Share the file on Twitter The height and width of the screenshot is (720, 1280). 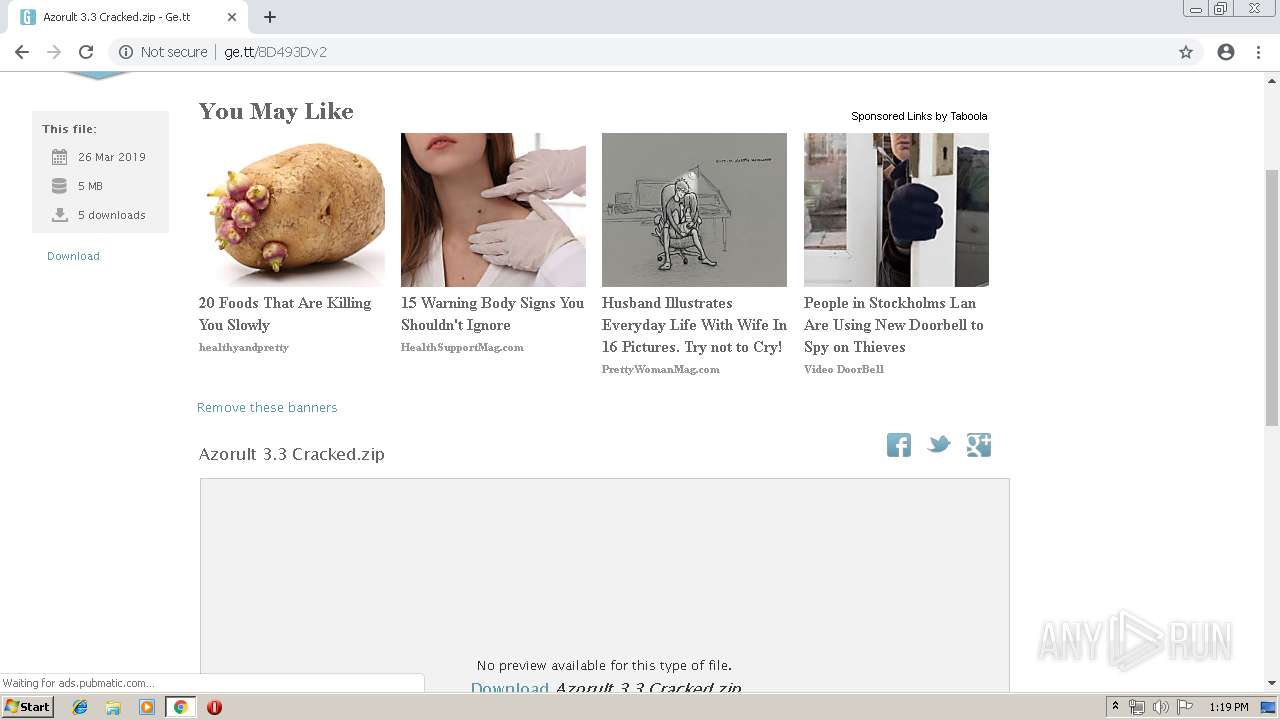(939, 445)
